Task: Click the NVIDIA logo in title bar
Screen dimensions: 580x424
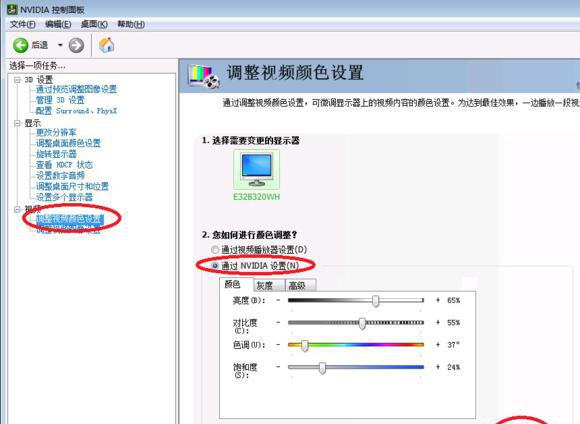Action: (x=12, y=9)
